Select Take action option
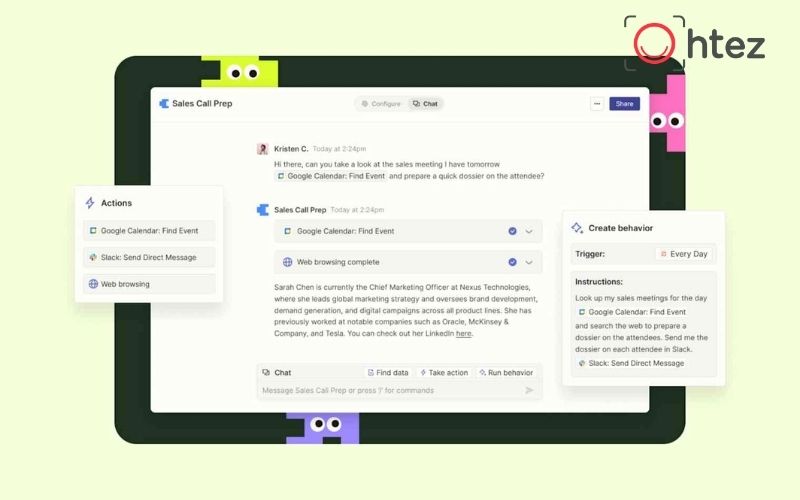 pyautogui.click(x=443, y=372)
